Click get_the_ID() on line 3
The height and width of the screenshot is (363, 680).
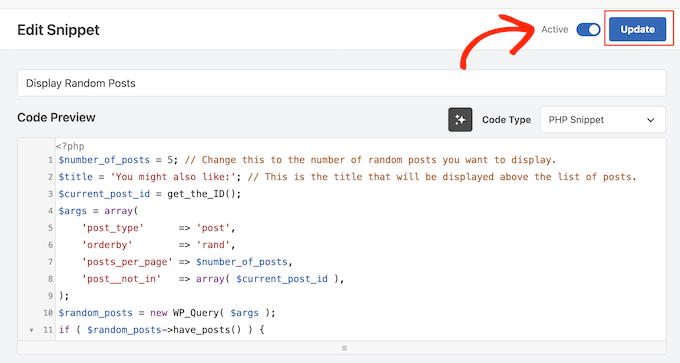tap(201, 194)
